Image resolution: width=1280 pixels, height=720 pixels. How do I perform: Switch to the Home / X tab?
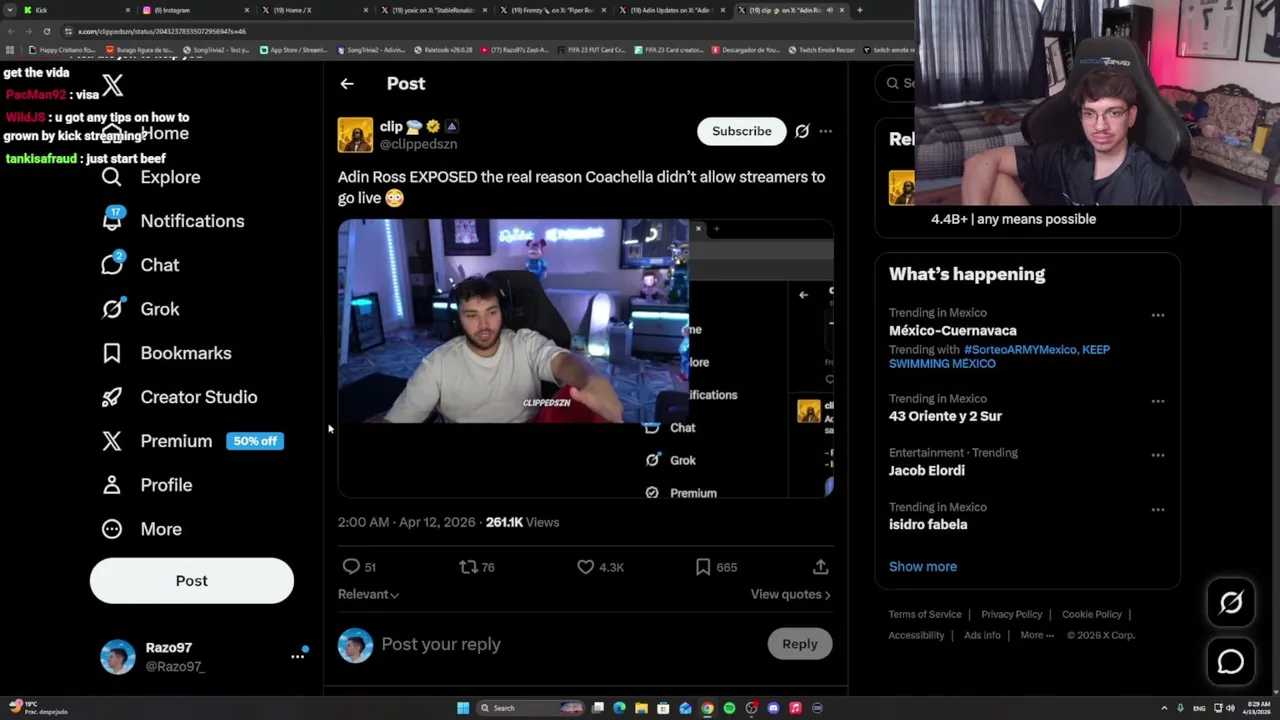pos(315,10)
